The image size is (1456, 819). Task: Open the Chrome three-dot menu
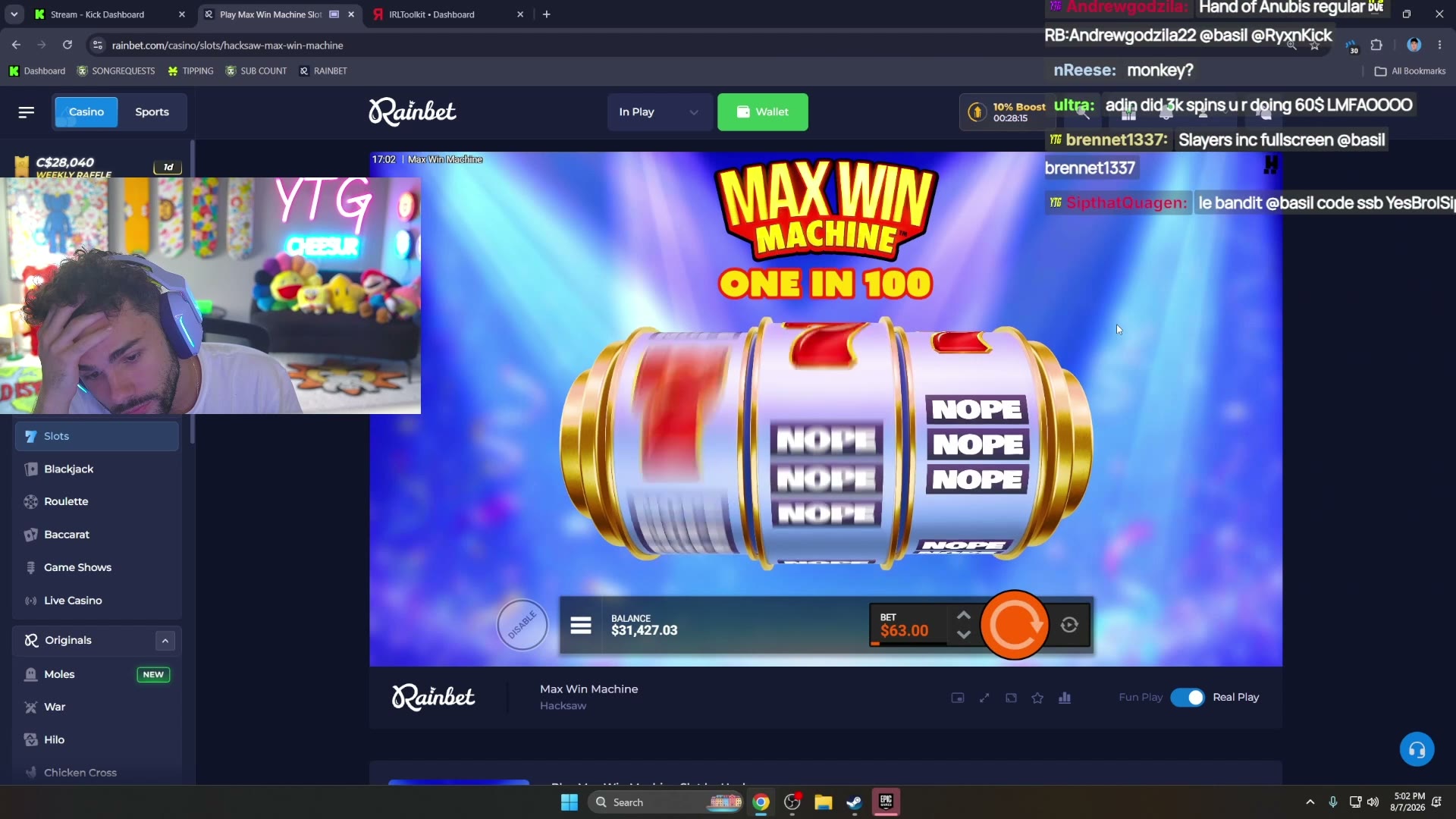(x=1439, y=45)
